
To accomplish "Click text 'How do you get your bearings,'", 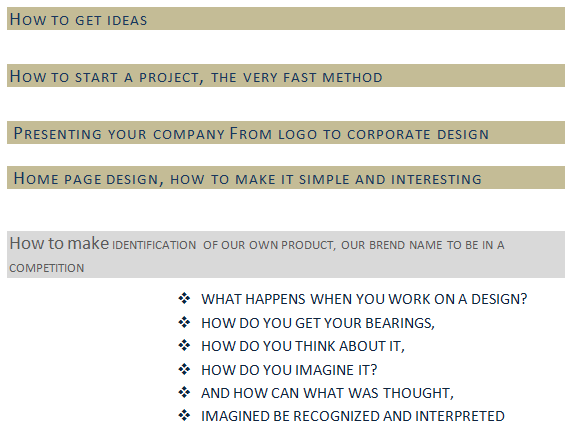I will pyautogui.click(x=318, y=323).
